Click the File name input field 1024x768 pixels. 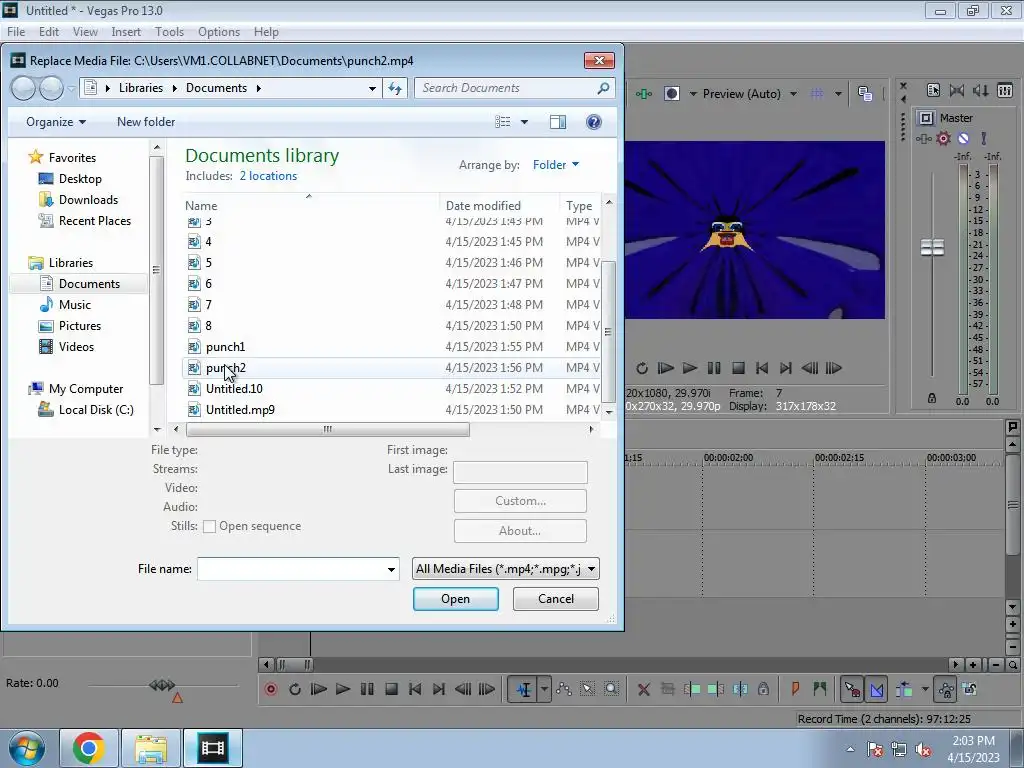coord(291,569)
